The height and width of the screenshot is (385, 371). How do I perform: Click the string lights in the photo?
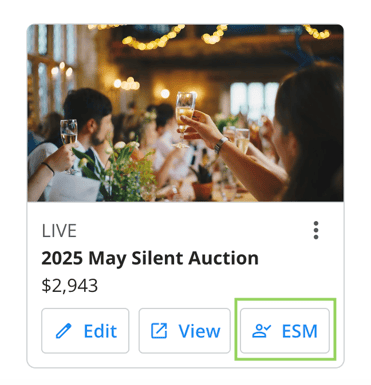tap(153, 38)
